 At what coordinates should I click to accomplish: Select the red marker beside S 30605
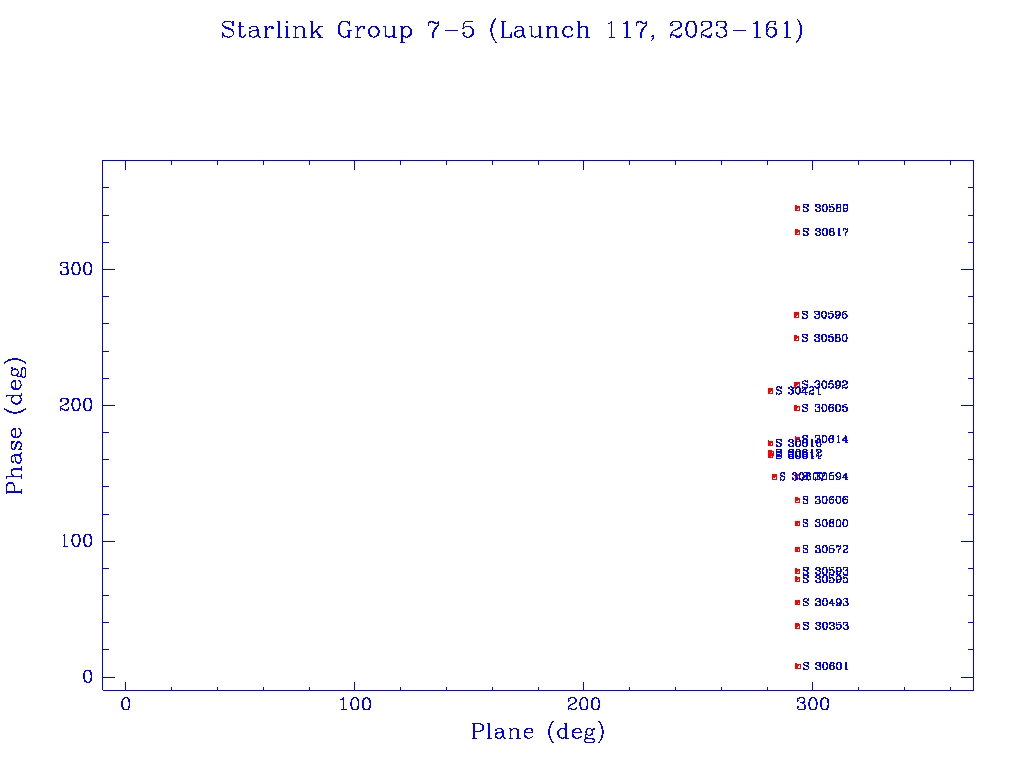797,408
